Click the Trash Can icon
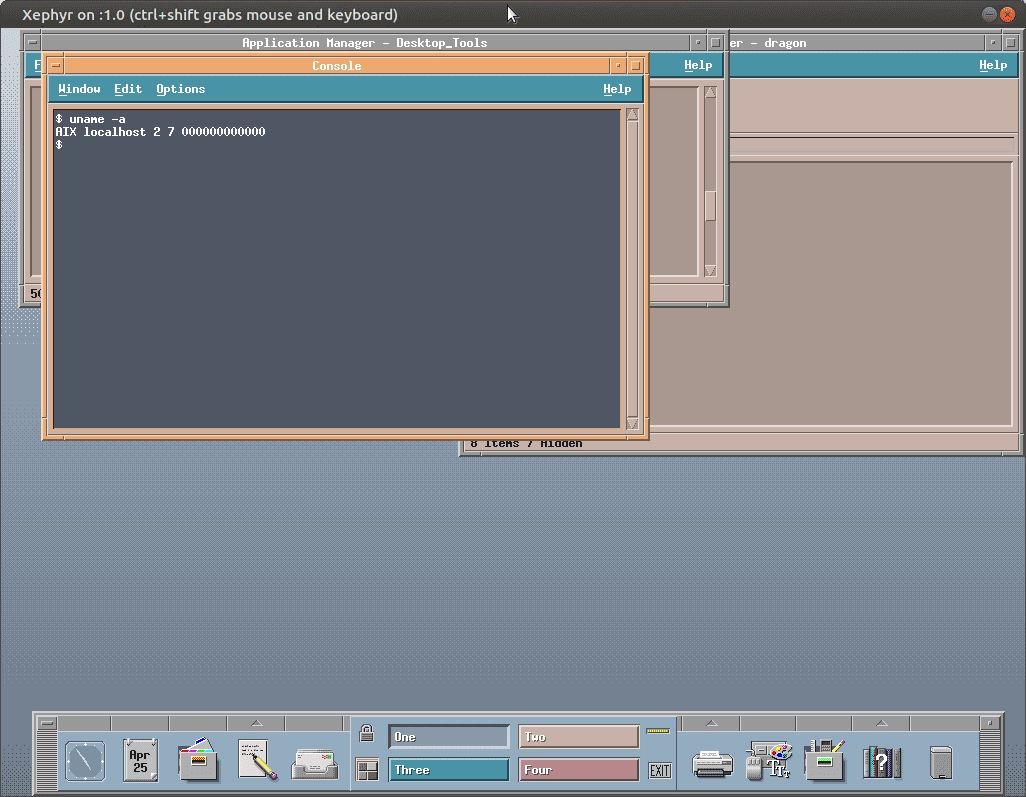The height and width of the screenshot is (797, 1026). pyautogui.click(x=941, y=762)
